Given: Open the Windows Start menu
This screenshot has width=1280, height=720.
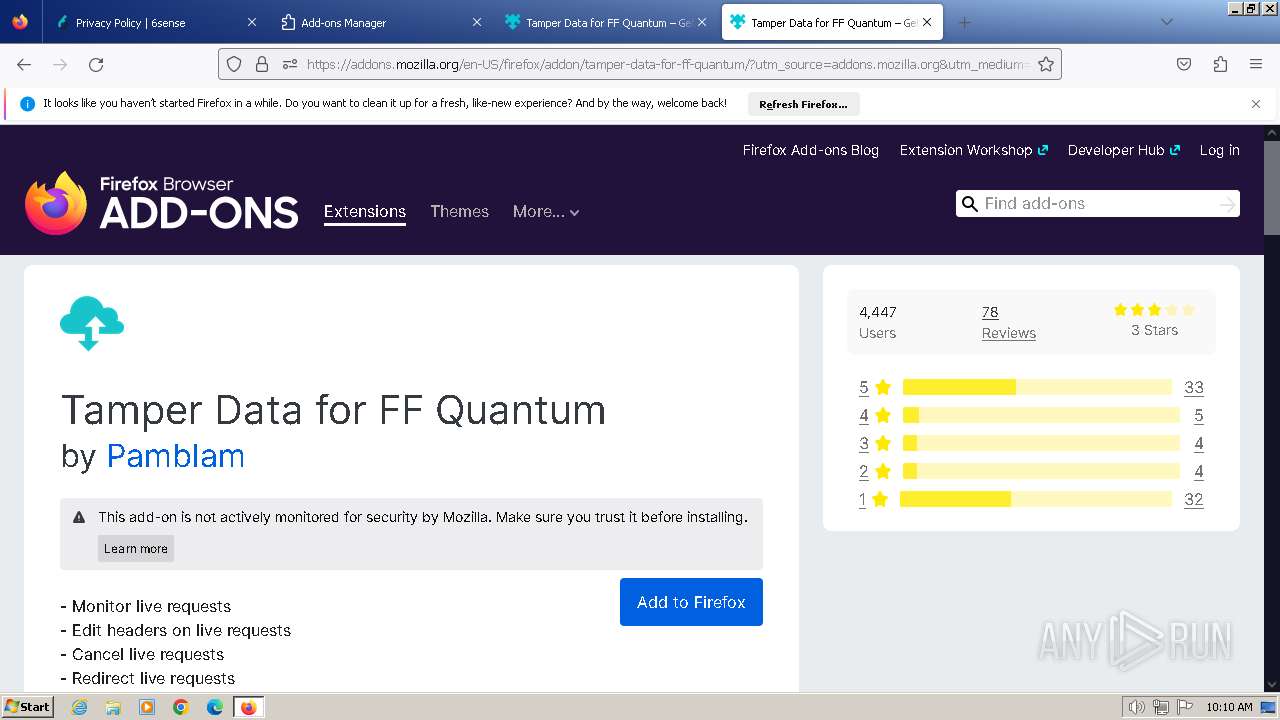Looking at the screenshot, I should coord(27,707).
